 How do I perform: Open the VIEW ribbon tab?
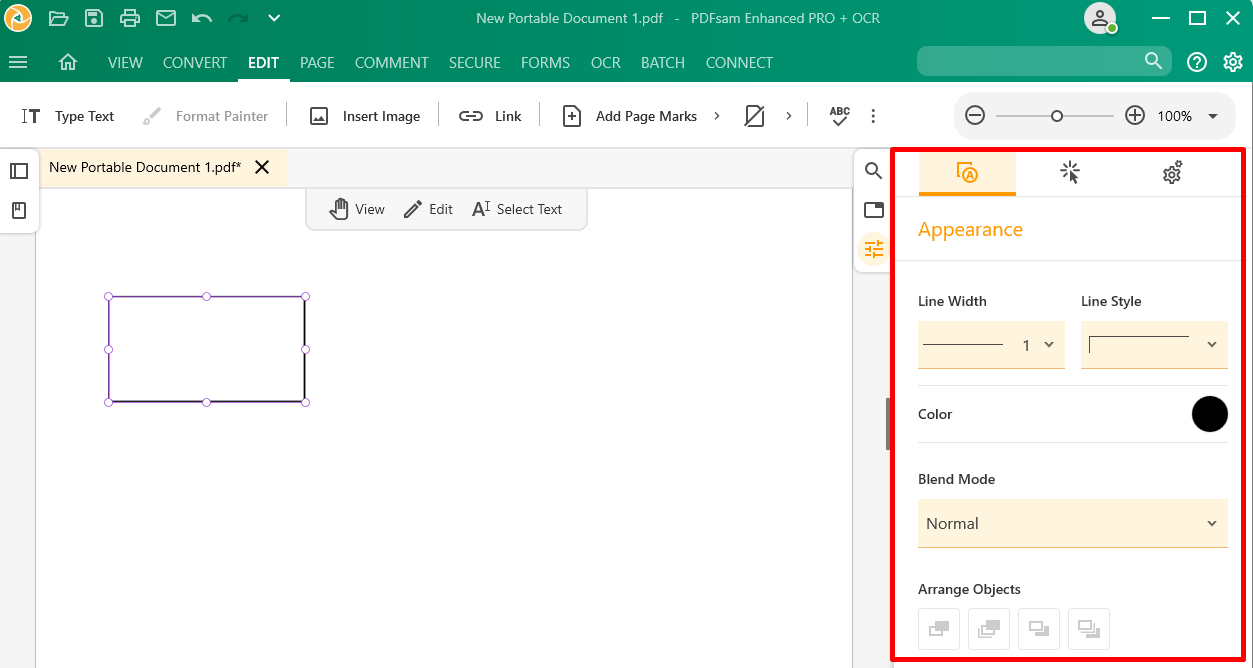[x=125, y=62]
